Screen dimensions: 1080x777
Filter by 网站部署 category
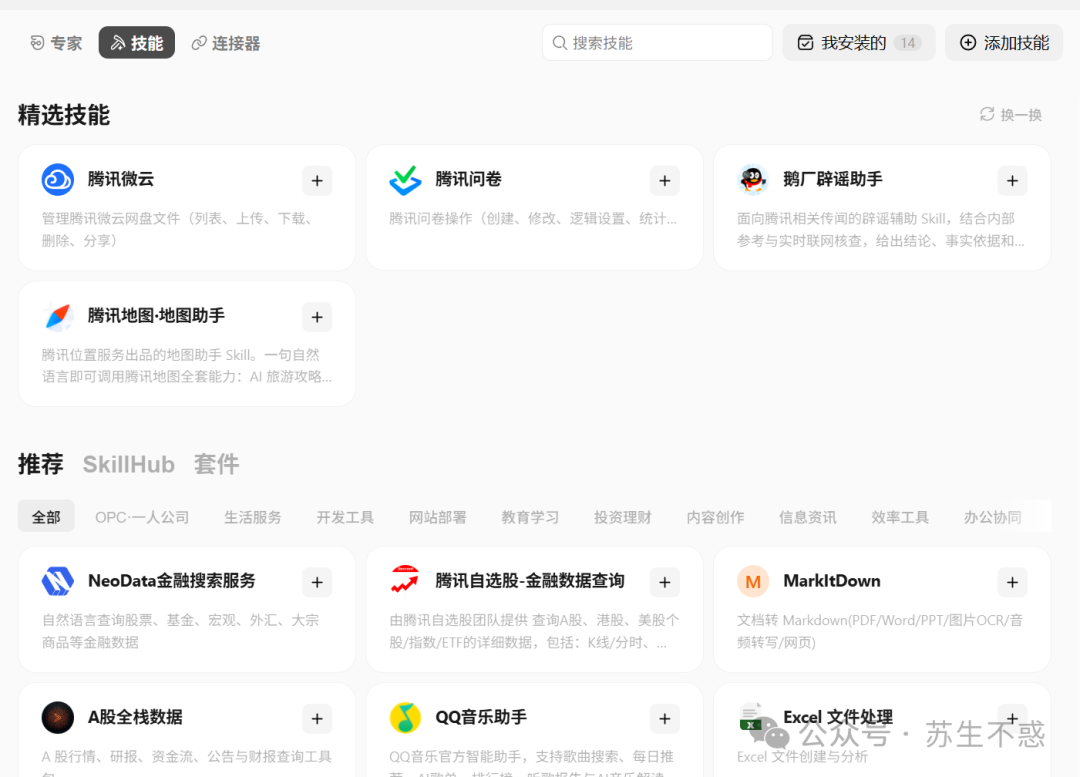click(x=438, y=517)
